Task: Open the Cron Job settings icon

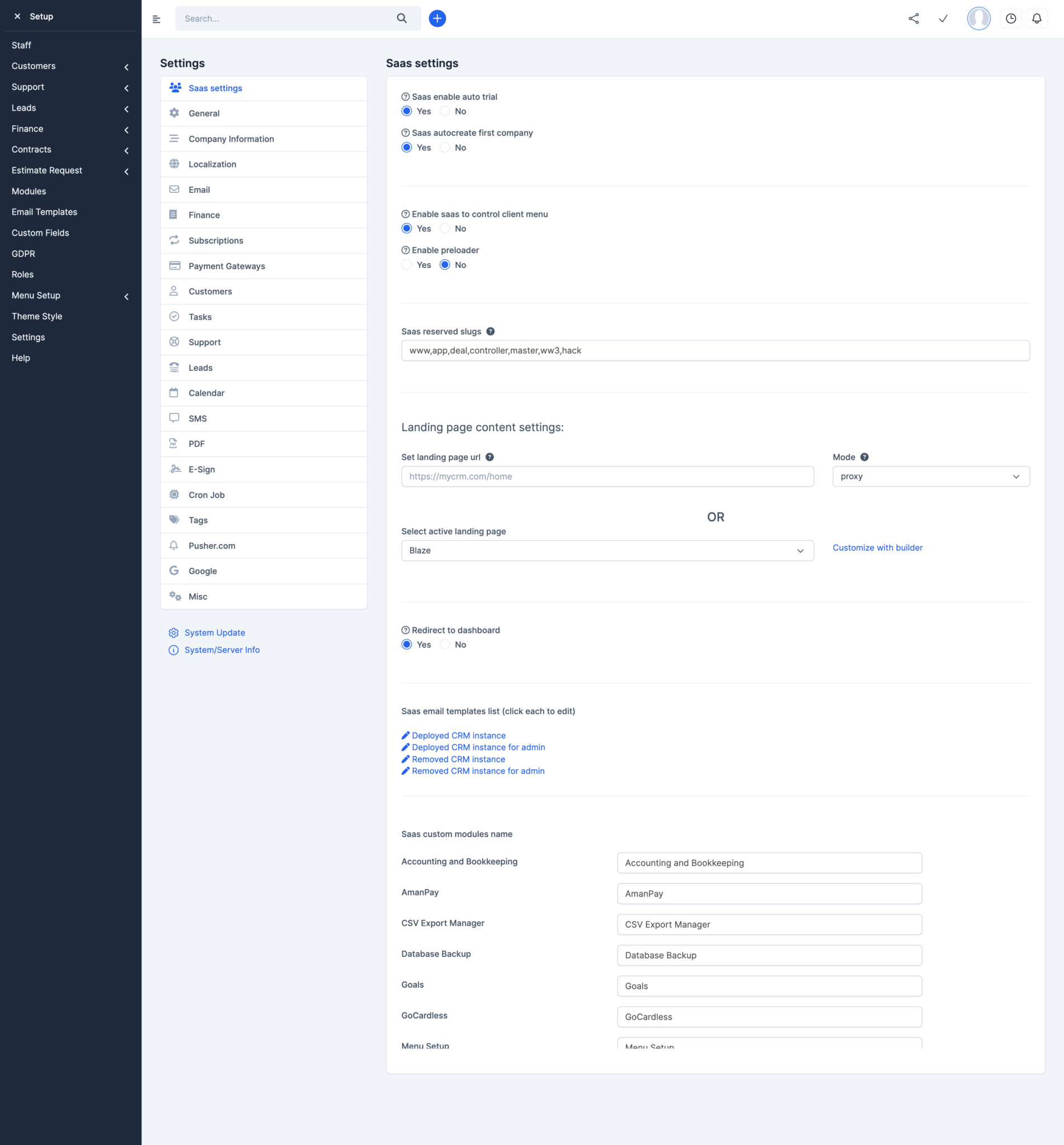Action: point(174,494)
